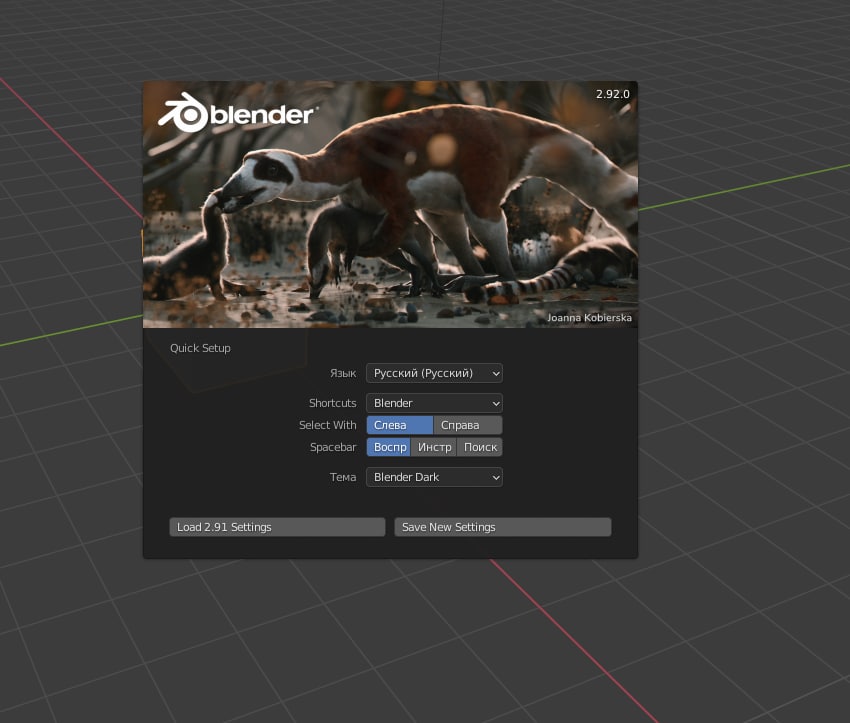Click the Shortcuts label

click(x=332, y=403)
